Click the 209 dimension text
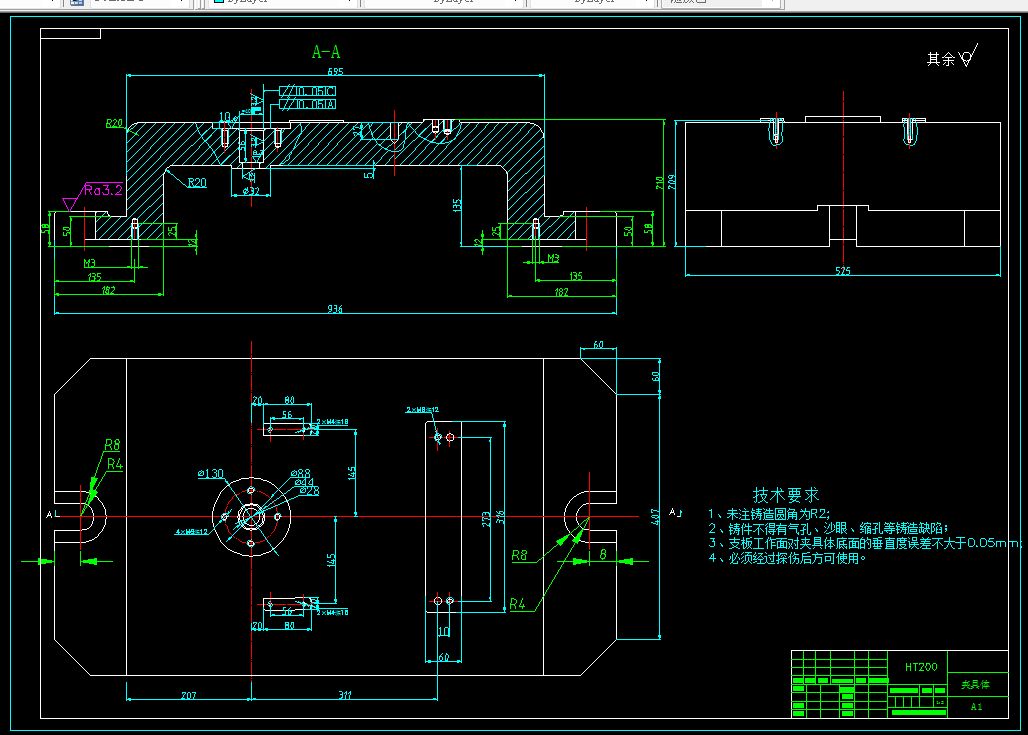1028x735 pixels. pos(671,182)
